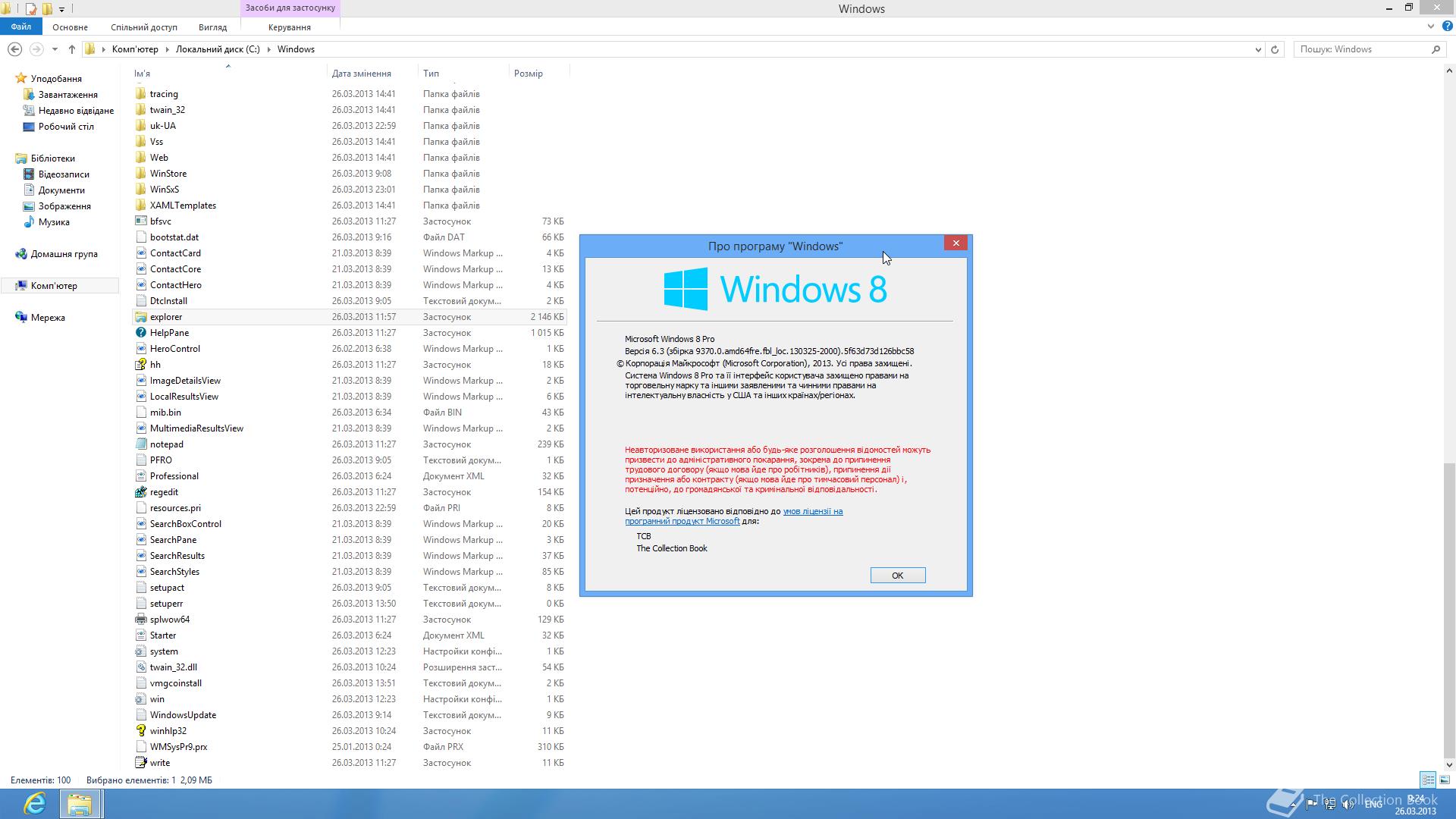Close the Про програму Windows dialog
The image size is (1456, 819).
point(955,243)
